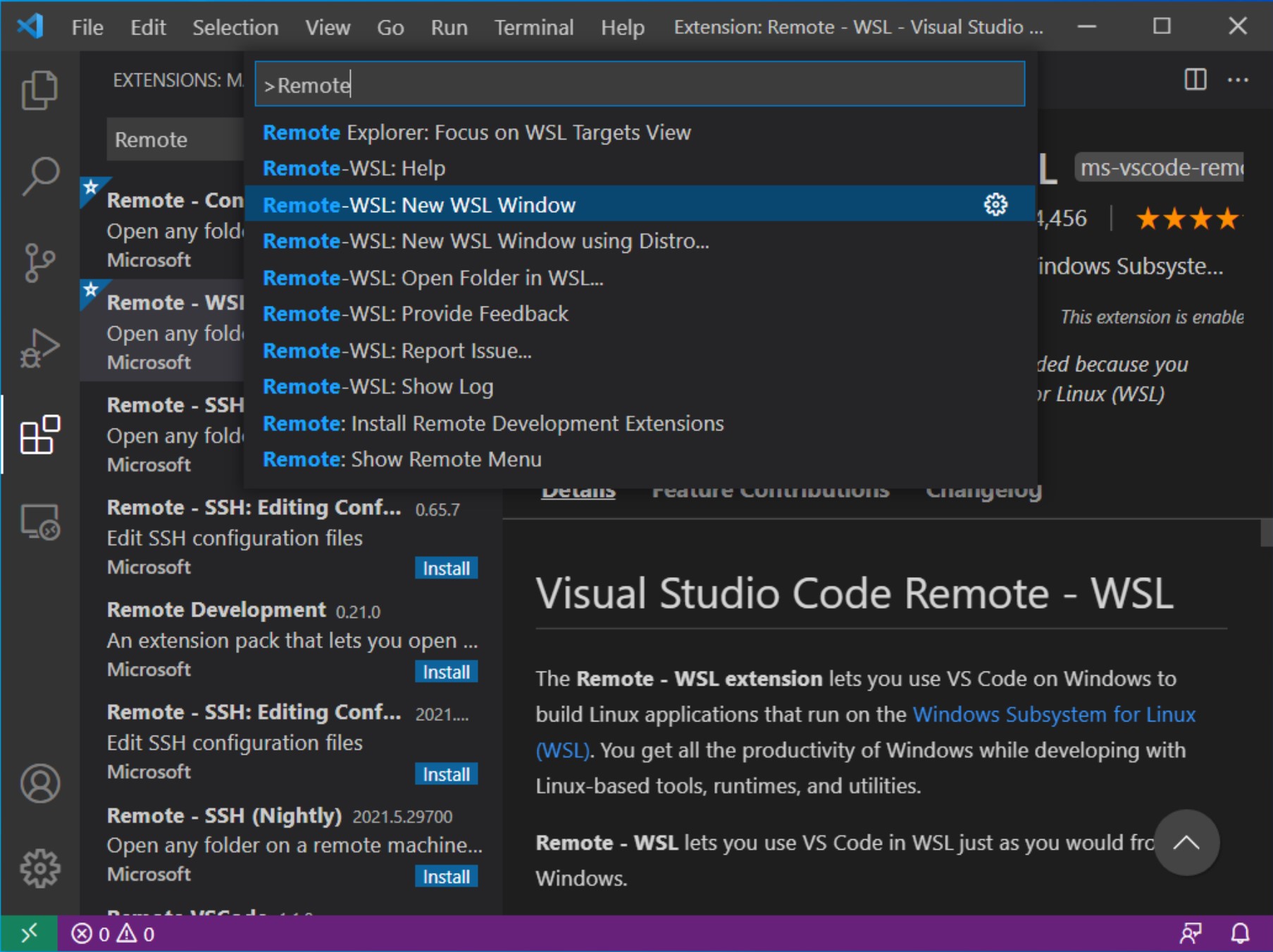Open the Terminal menu
This screenshot has width=1273, height=952.
point(533,27)
